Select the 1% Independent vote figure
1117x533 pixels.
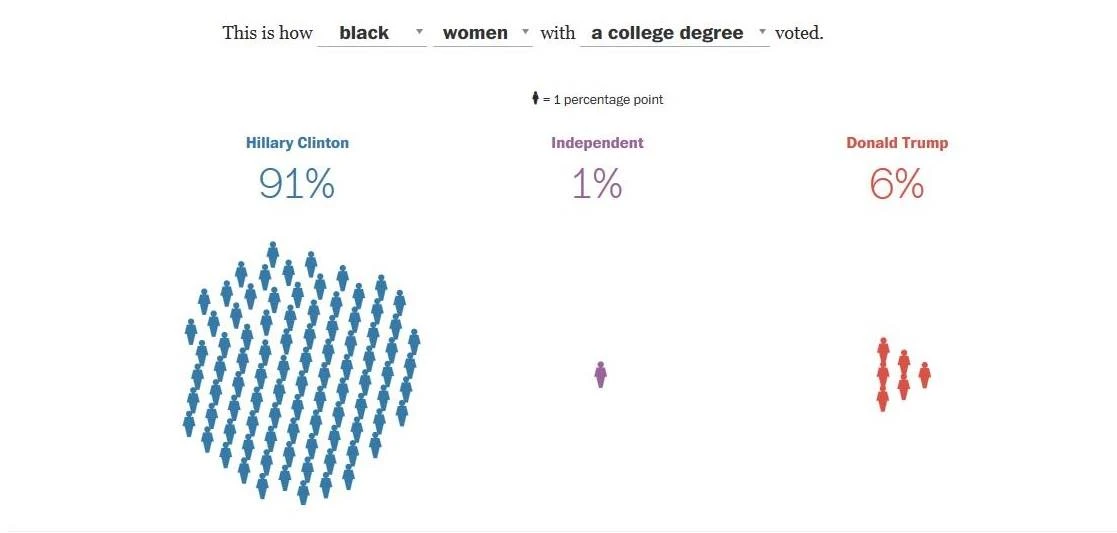[x=597, y=184]
